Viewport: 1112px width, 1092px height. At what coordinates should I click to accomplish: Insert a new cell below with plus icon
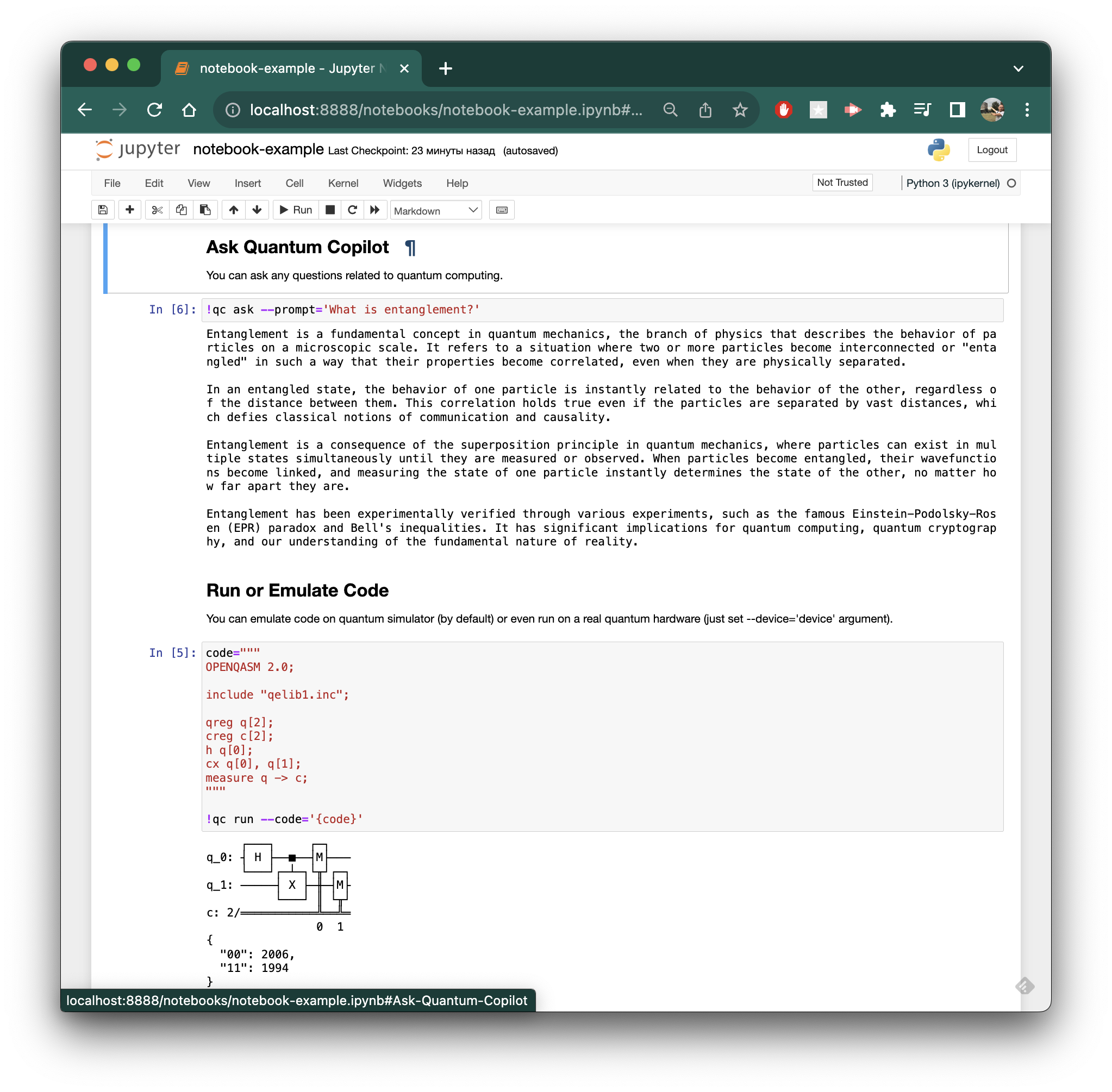pyautogui.click(x=130, y=210)
